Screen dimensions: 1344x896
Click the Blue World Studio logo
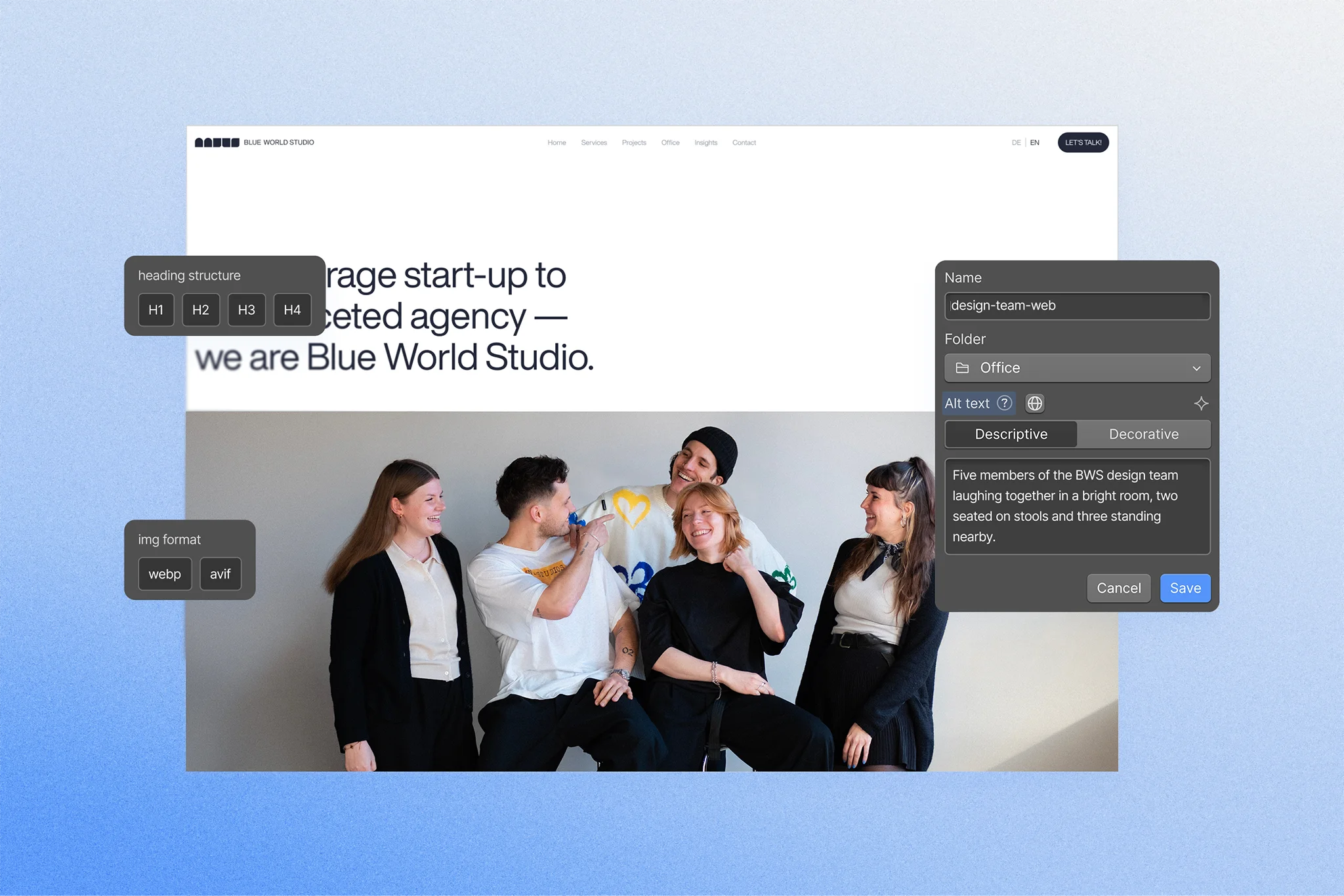(x=255, y=142)
